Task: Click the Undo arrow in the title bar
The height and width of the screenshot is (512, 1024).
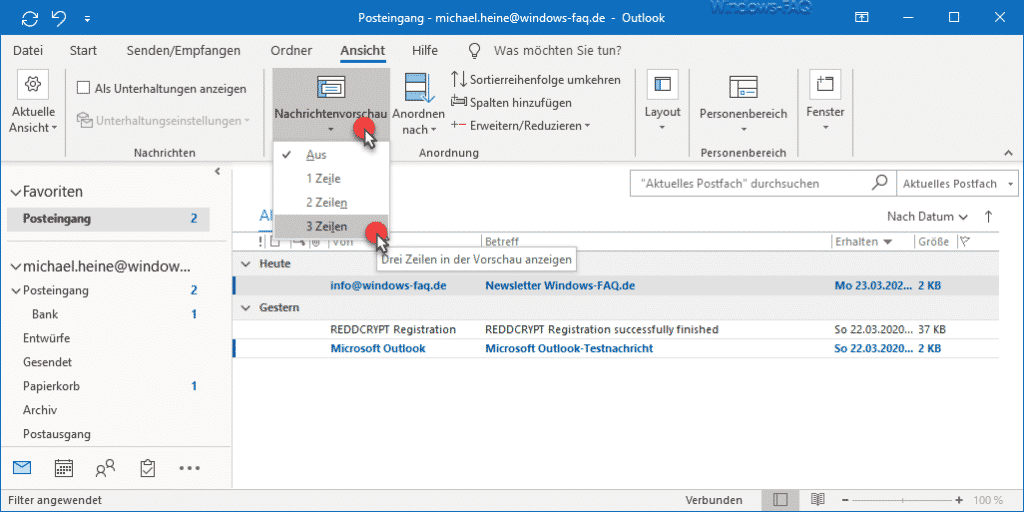Action: click(x=59, y=18)
